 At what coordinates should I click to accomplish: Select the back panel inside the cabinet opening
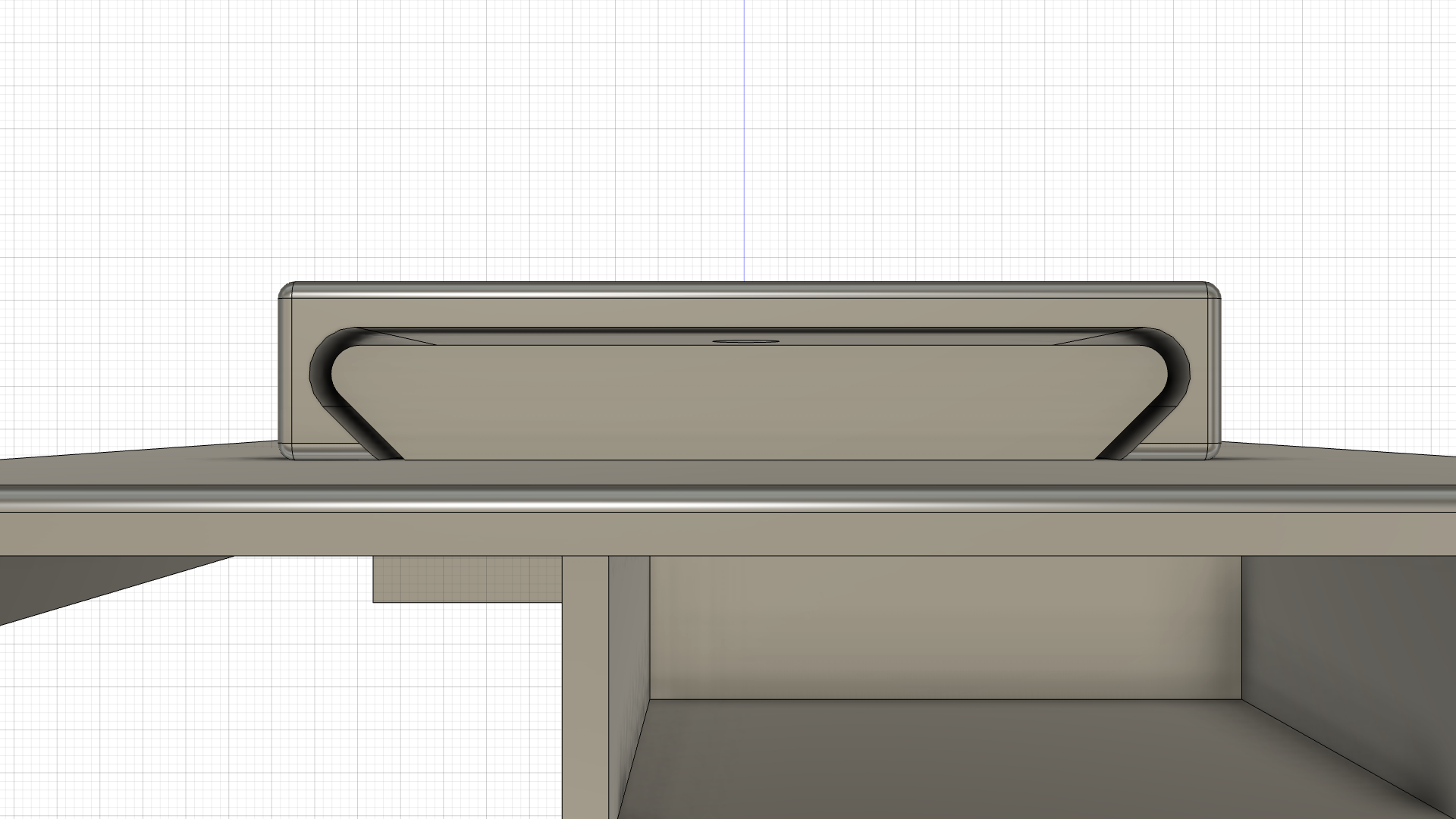[x=946, y=627]
